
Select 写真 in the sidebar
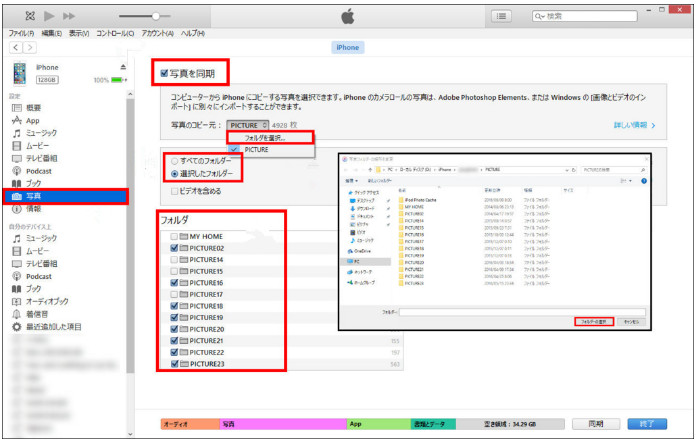(x=66, y=196)
